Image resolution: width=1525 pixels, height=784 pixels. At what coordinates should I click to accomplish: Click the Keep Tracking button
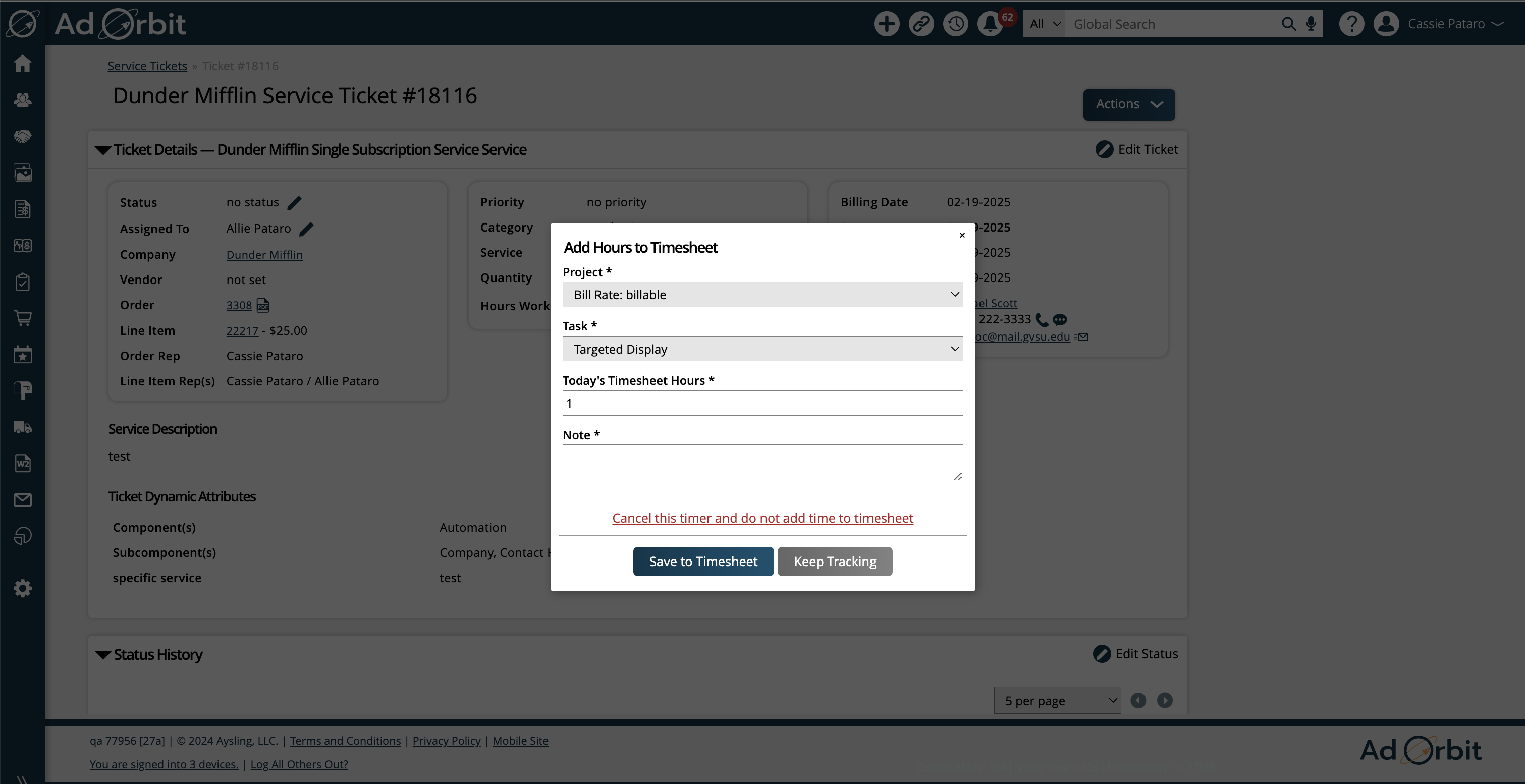click(x=835, y=562)
